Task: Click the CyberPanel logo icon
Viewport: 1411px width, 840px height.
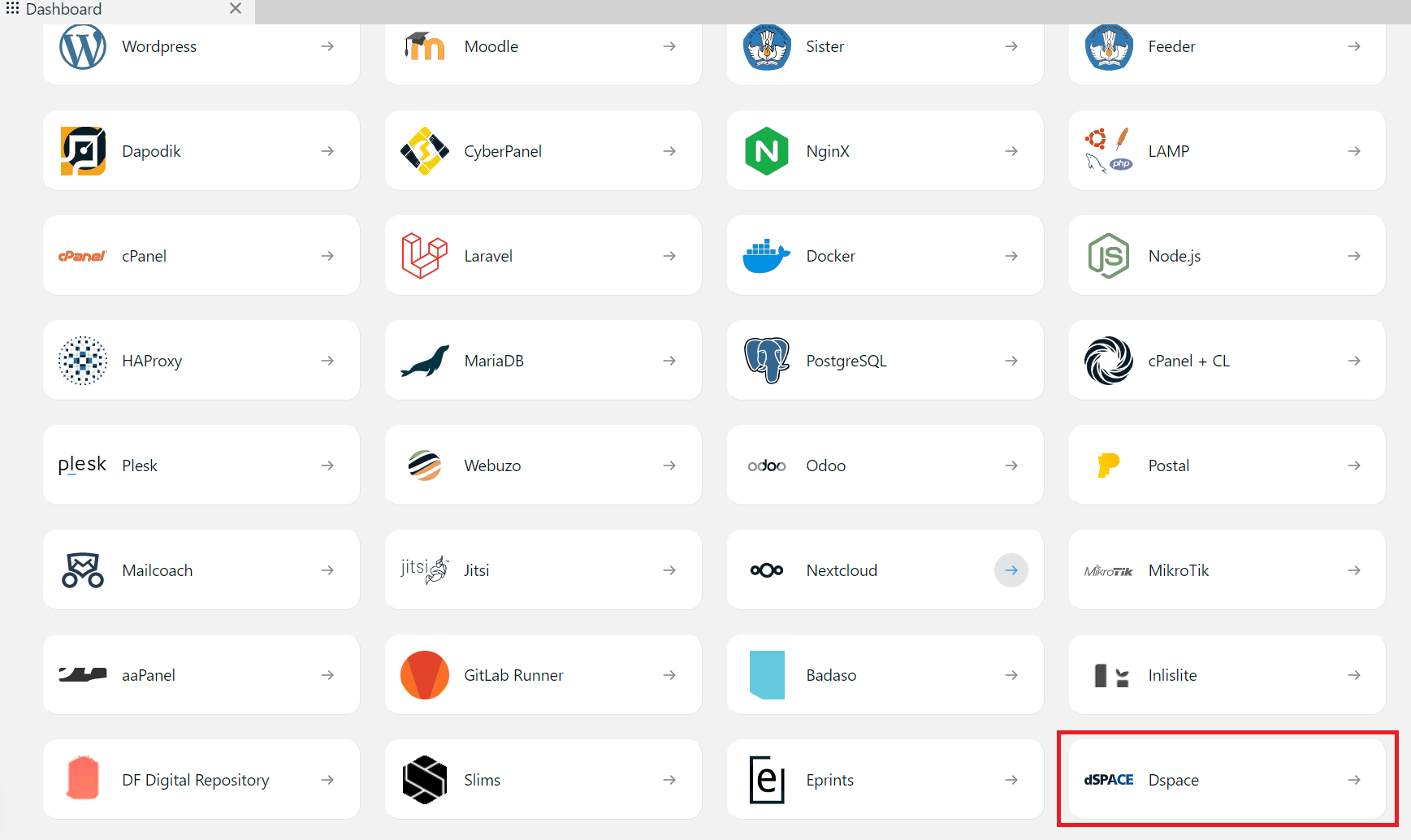Action: 424,151
